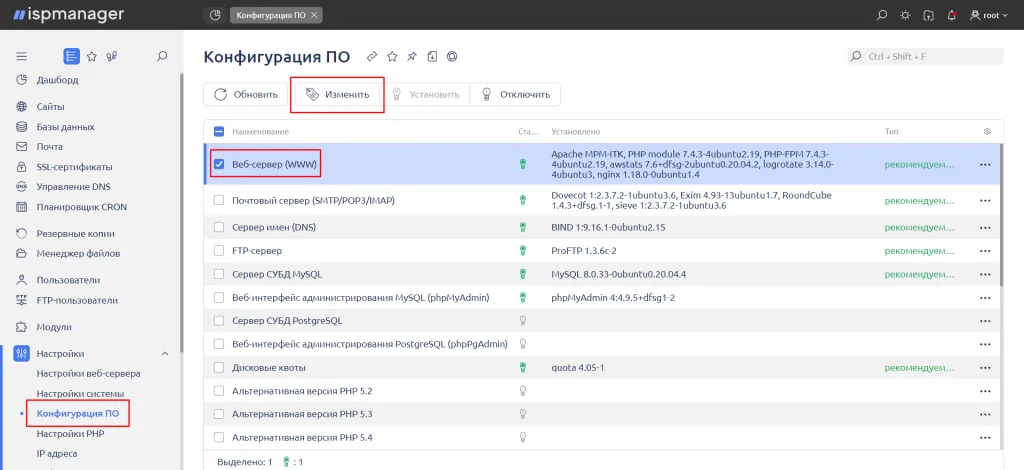
Task: Click the Изменить button
Action: point(337,95)
